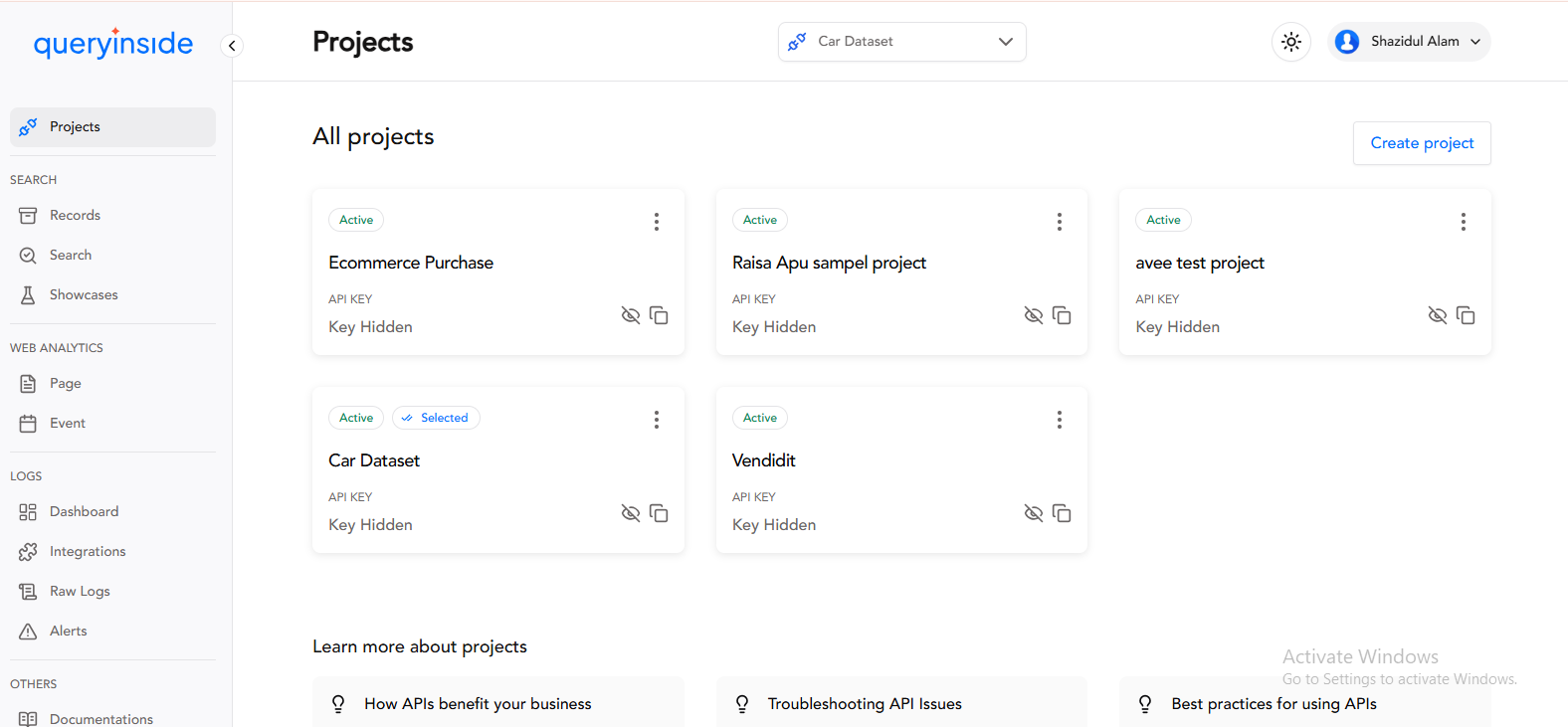
Task: Open Raw Logs in the sidebar
Action: click(x=80, y=591)
